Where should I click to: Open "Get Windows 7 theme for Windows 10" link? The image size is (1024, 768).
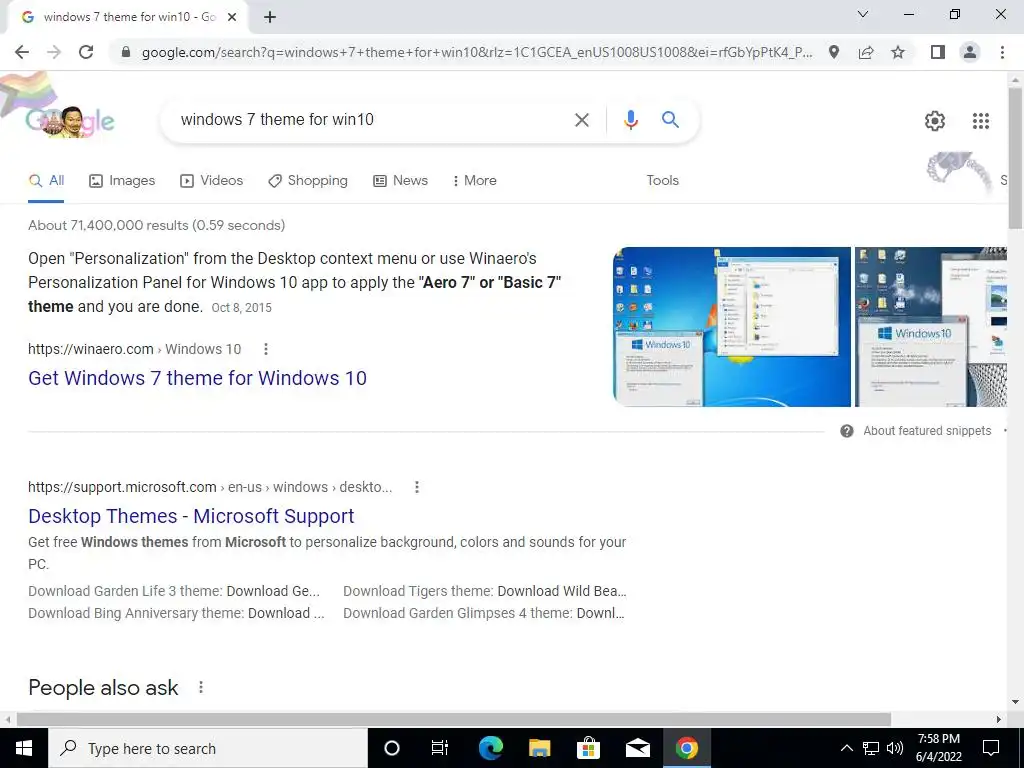[x=197, y=378]
